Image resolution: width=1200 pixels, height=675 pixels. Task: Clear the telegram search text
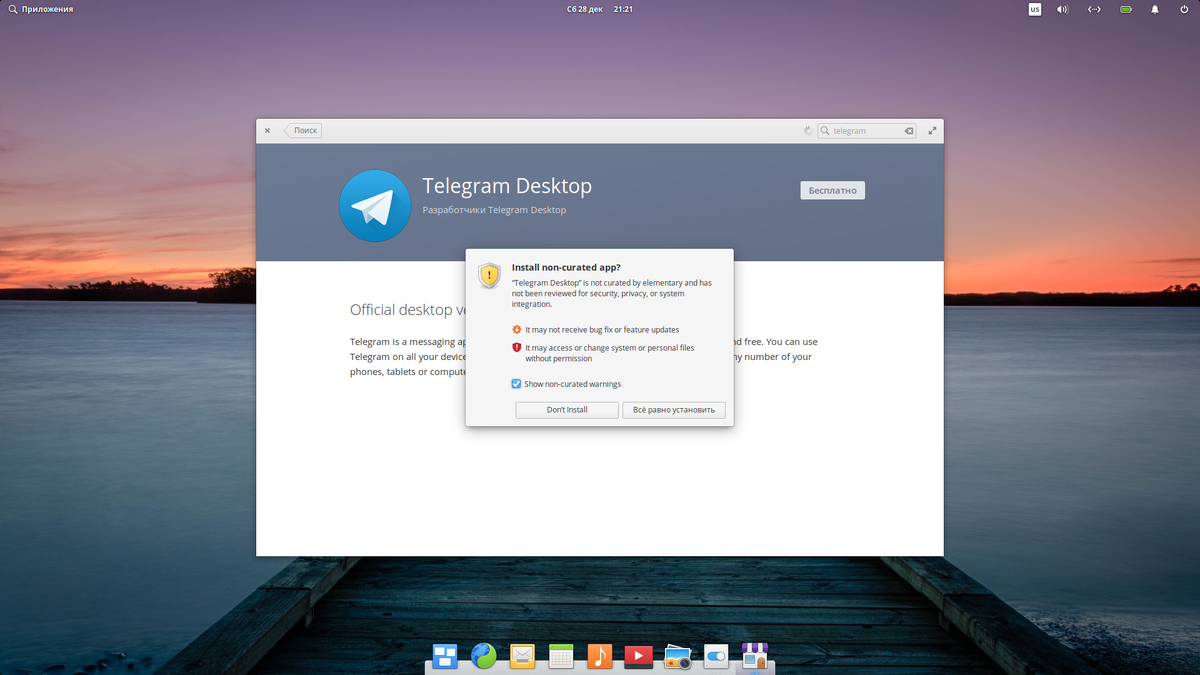pyautogui.click(x=909, y=131)
